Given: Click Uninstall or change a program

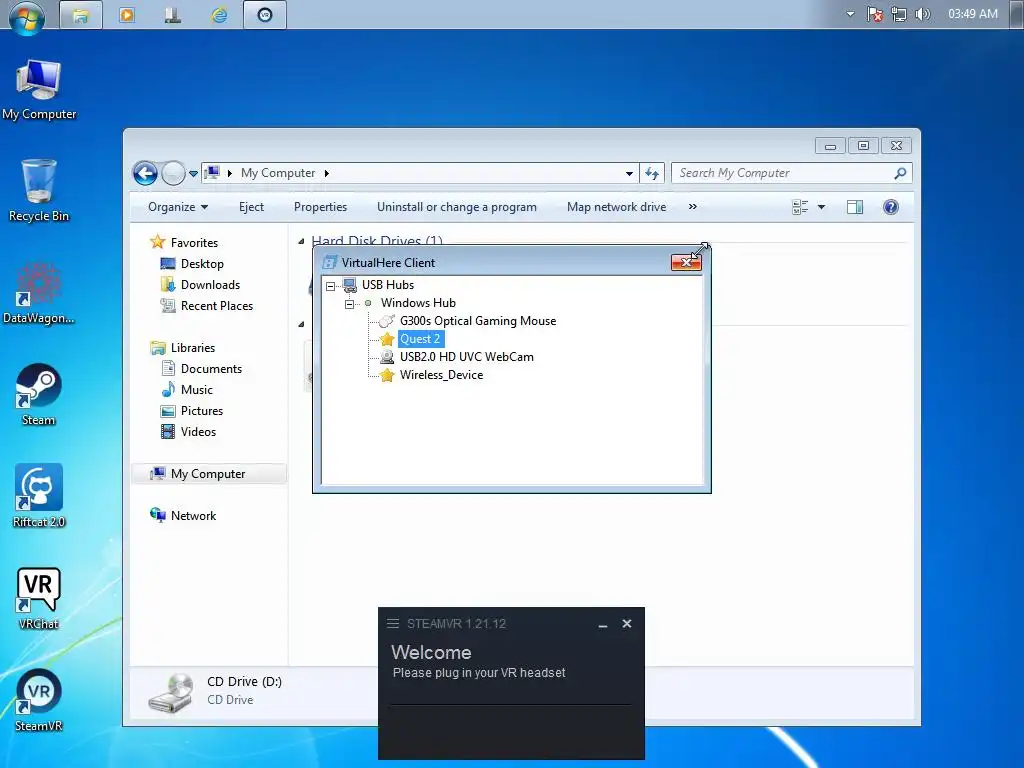Looking at the screenshot, I should coord(456,207).
